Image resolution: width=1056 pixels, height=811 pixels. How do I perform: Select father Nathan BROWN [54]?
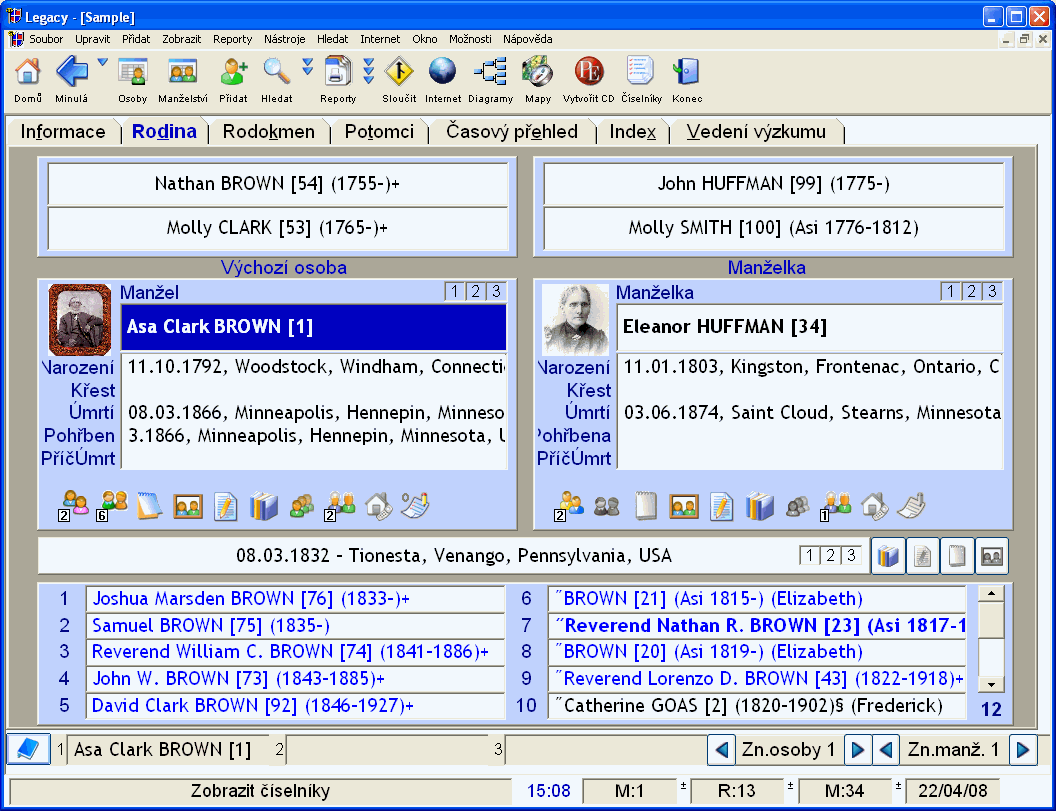click(x=277, y=184)
